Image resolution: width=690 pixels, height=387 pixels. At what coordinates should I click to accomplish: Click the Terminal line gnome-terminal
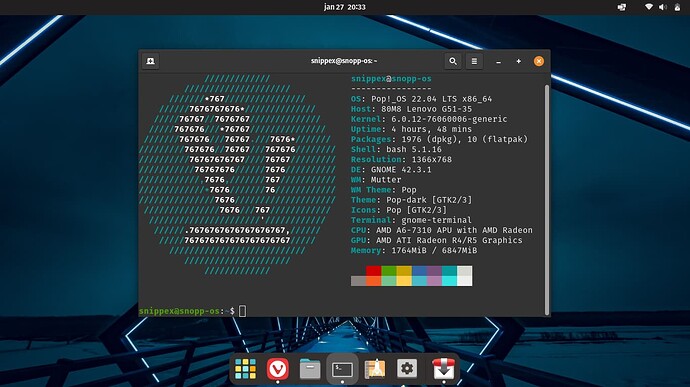(411, 221)
